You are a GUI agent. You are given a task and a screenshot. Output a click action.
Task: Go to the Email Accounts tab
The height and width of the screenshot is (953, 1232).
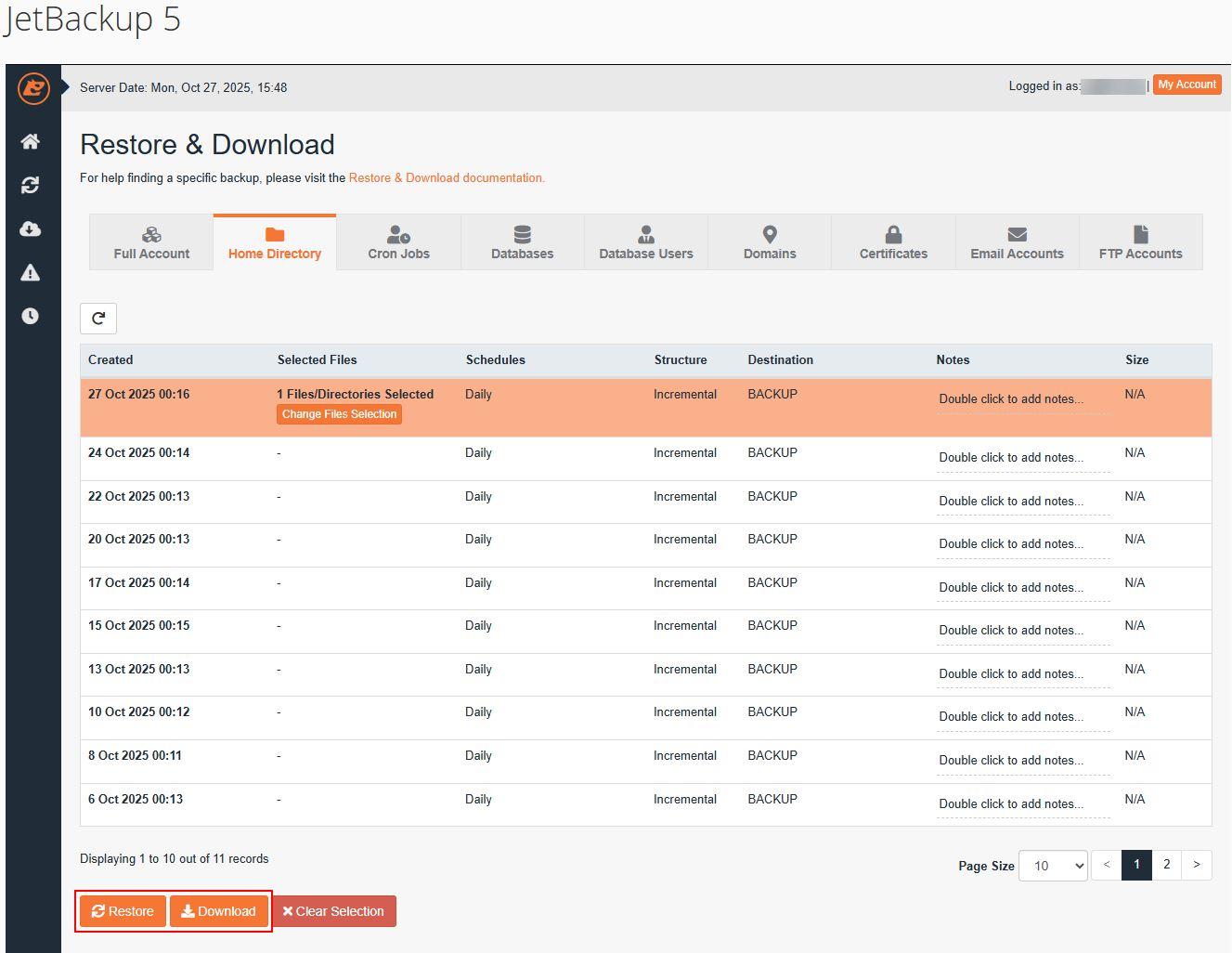coord(1017,243)
